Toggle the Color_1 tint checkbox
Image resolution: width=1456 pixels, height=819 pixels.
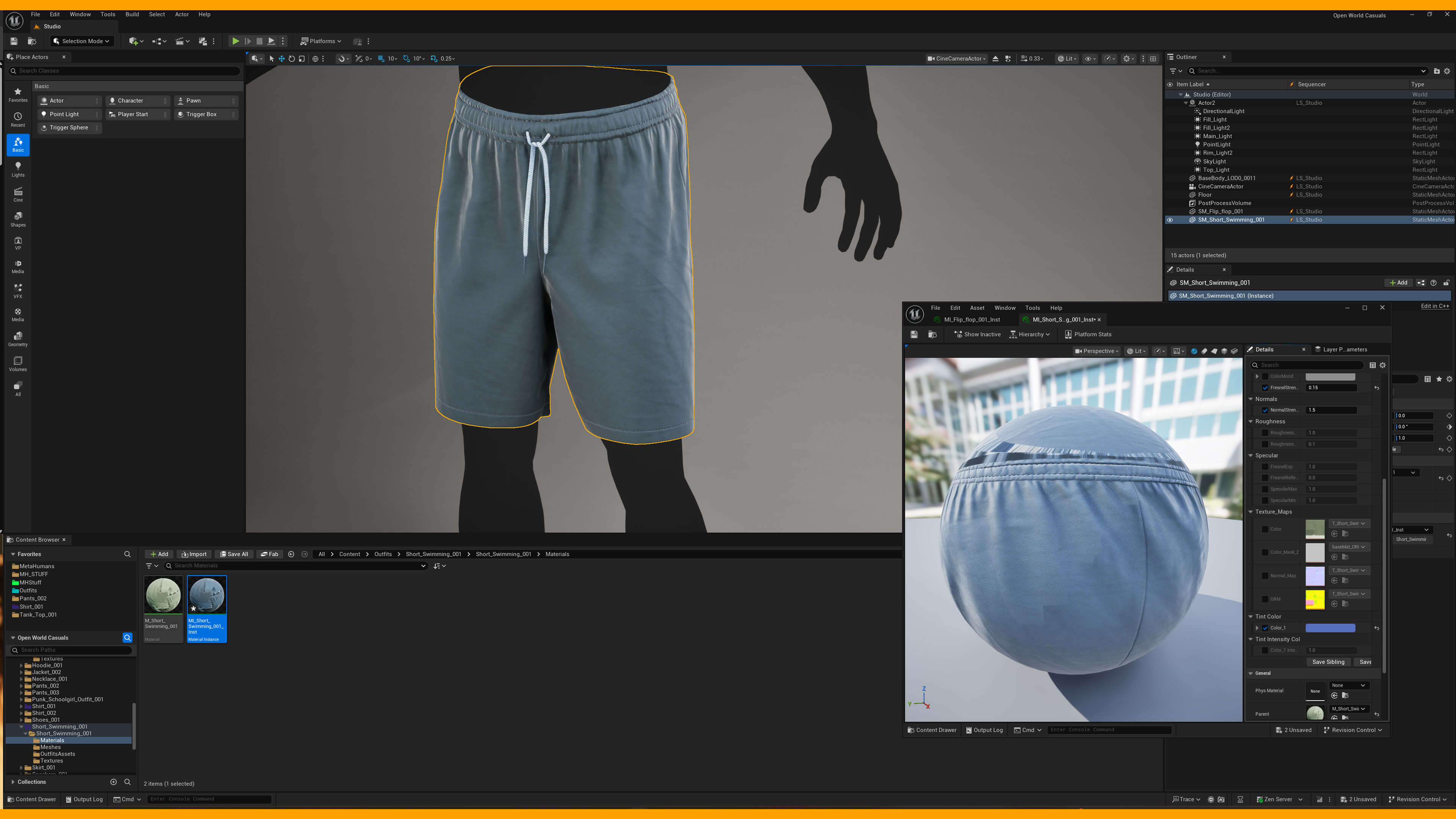pyautogui.click(x=1265, y=628)
